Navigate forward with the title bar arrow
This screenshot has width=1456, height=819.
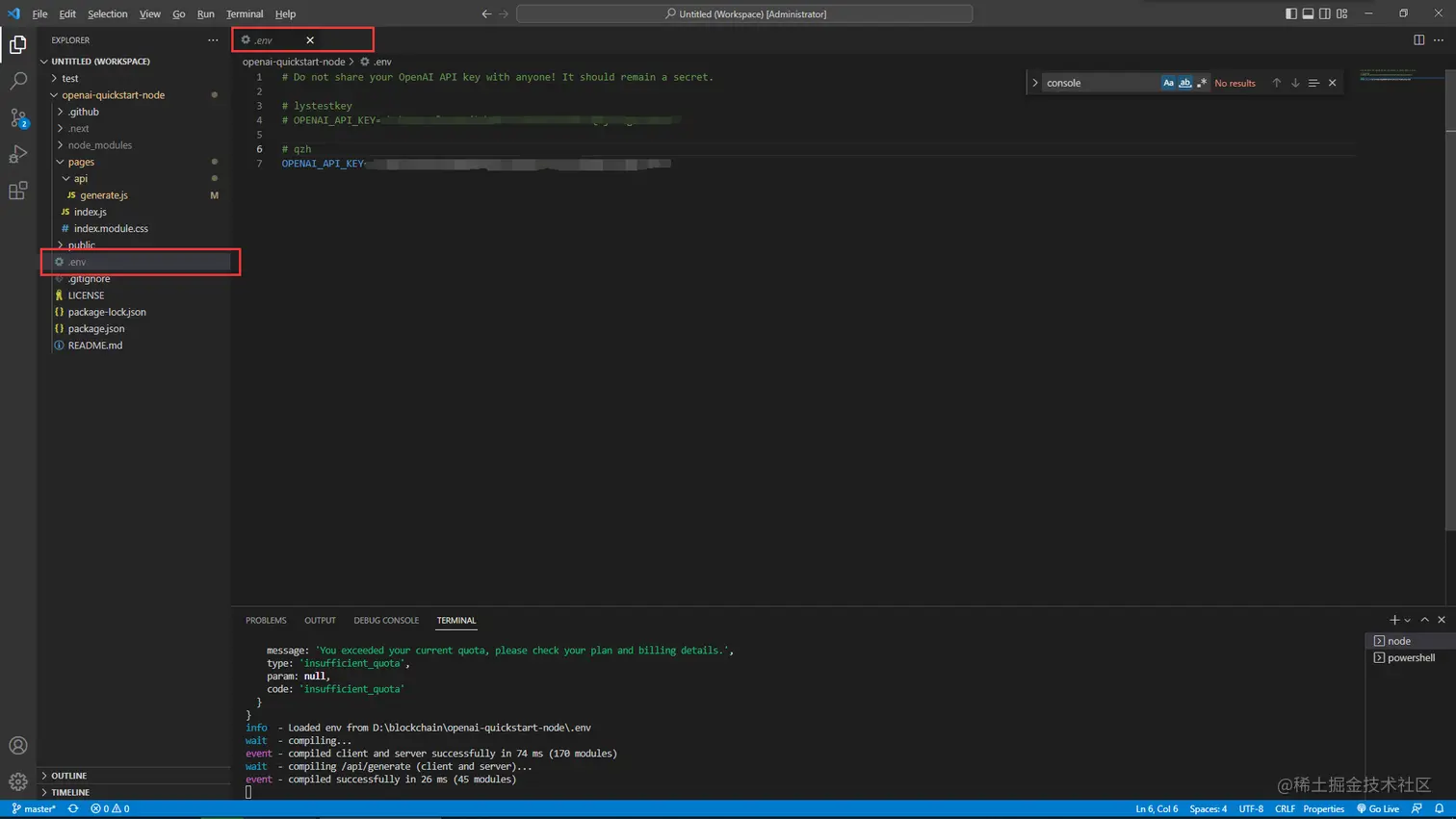click(504, 13)
